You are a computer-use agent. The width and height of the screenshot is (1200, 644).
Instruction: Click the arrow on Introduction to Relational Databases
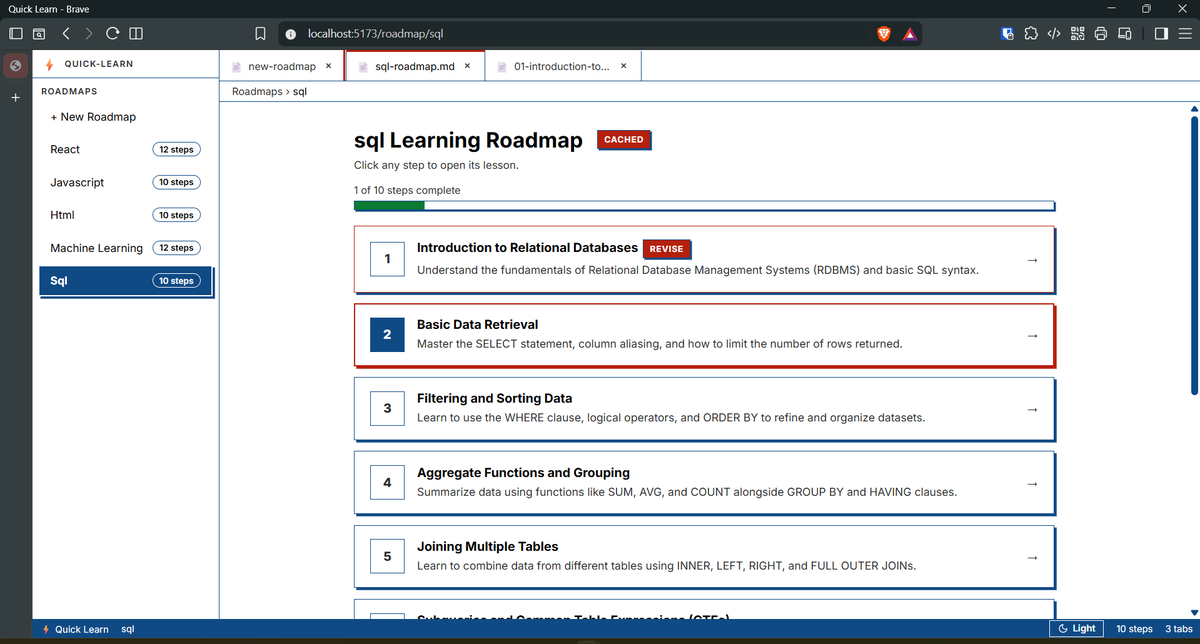click(1032, 260)
